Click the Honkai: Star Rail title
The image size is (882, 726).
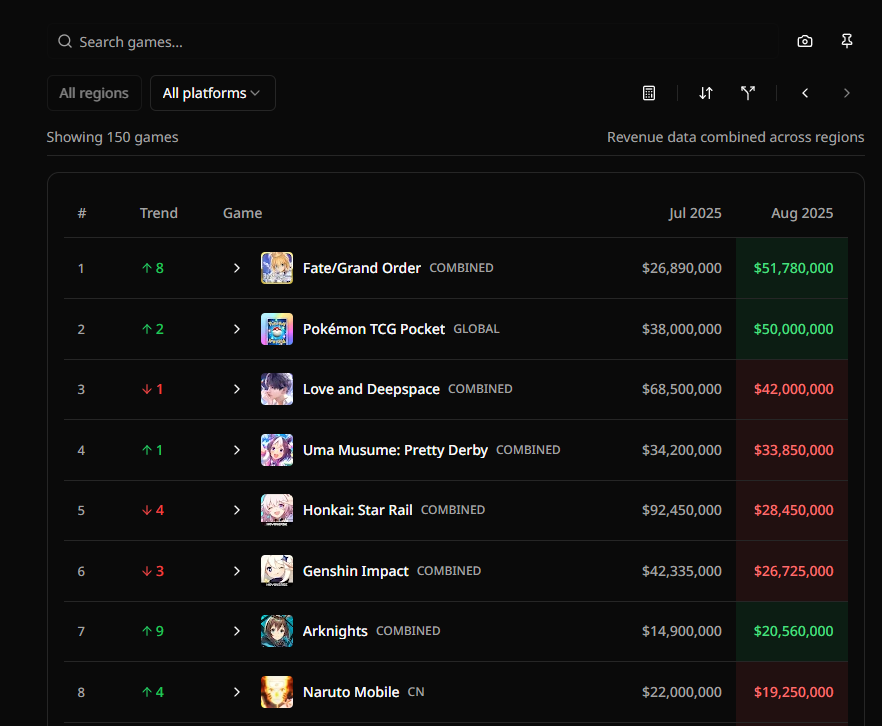point(358,510)
